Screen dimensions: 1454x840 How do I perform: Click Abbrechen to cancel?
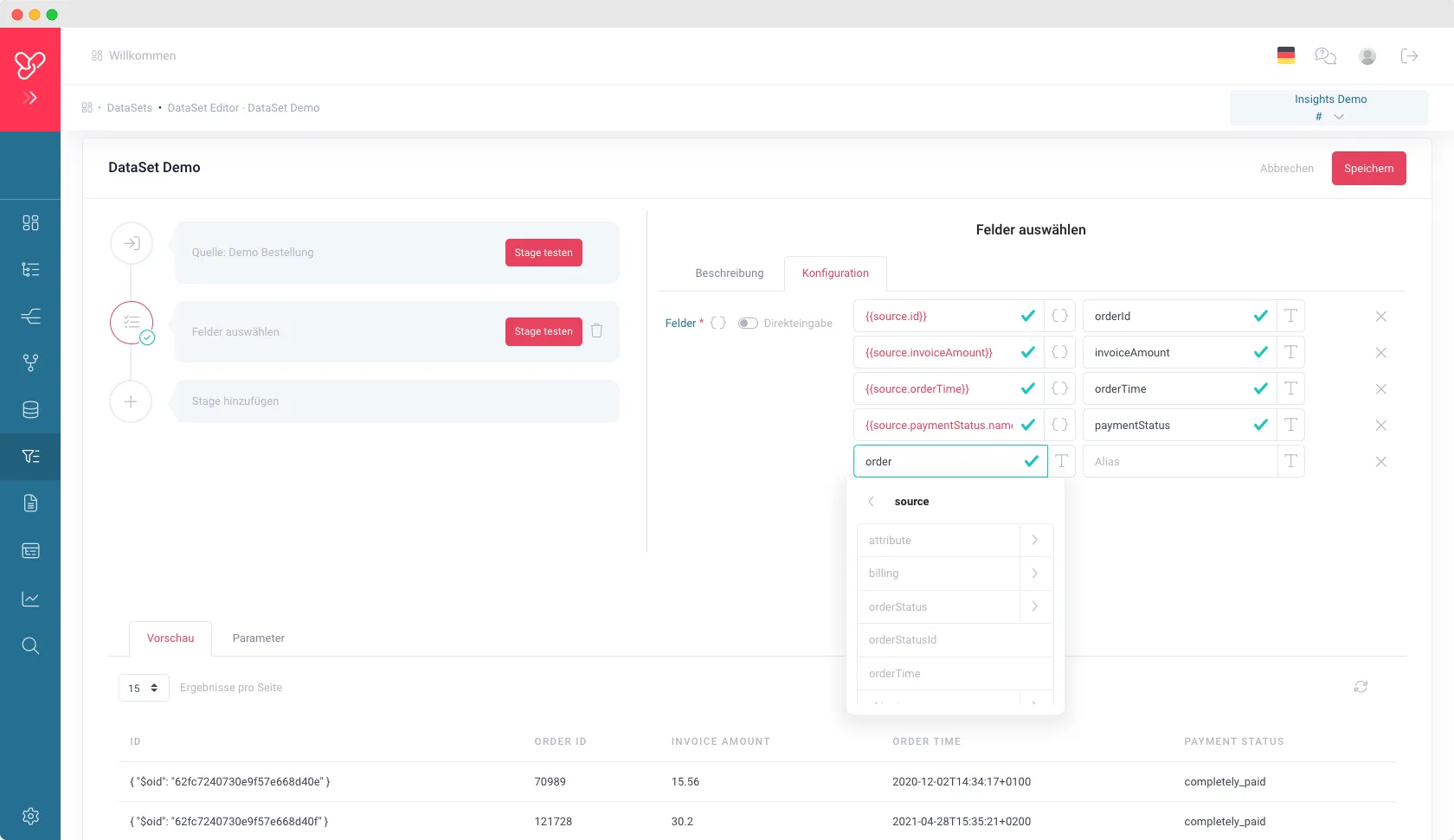click(x=1287, y=169)
